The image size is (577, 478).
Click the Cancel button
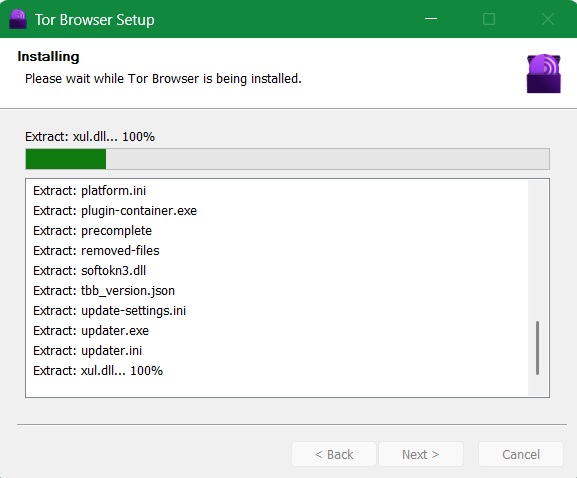tap(521, 454)
